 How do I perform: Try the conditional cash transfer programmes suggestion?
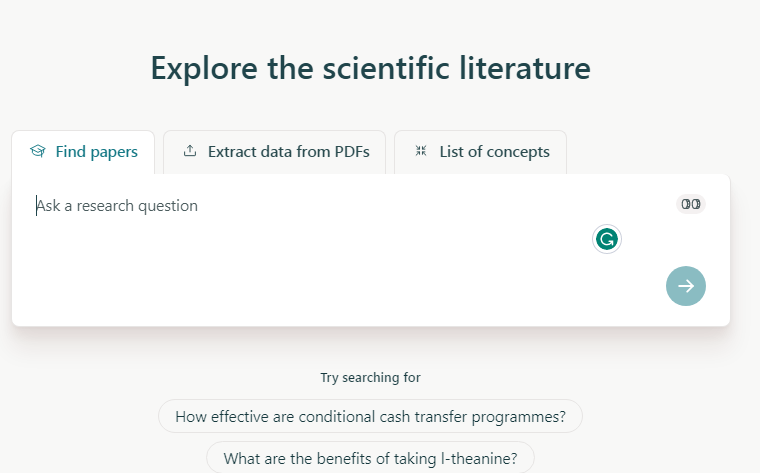[x=370, y=417]
